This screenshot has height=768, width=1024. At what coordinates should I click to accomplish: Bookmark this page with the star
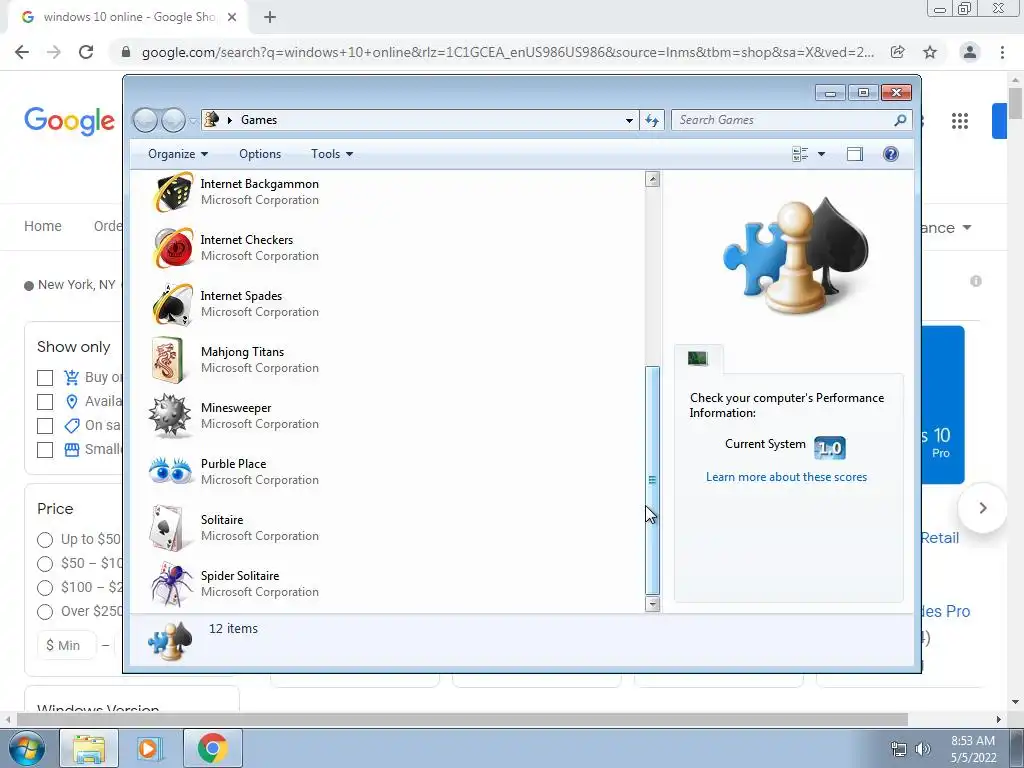tap(930, 52)
